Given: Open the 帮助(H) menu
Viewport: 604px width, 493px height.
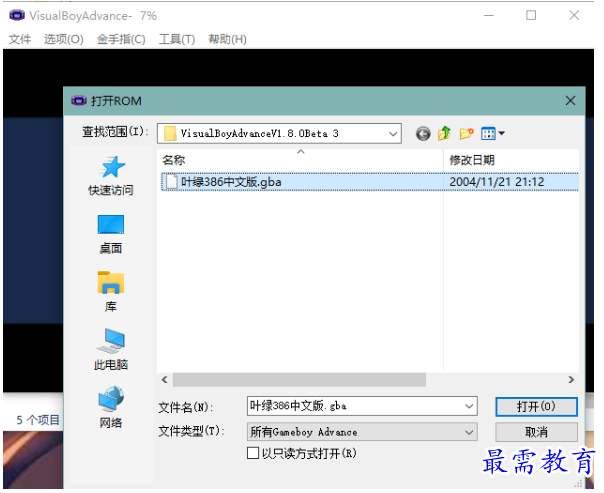Looking at the screenshot, I should (x=227, y=39).
